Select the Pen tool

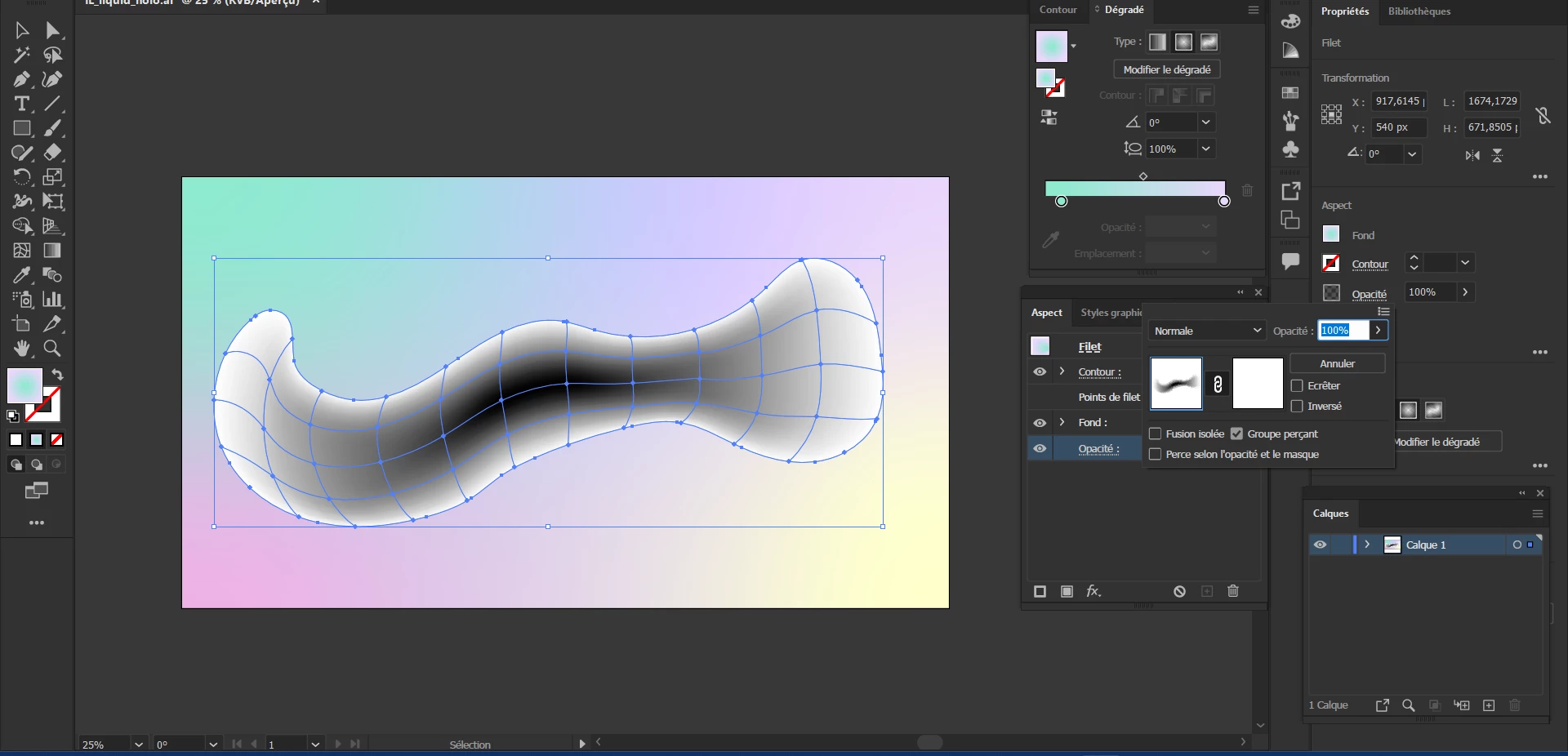(22, 79)
